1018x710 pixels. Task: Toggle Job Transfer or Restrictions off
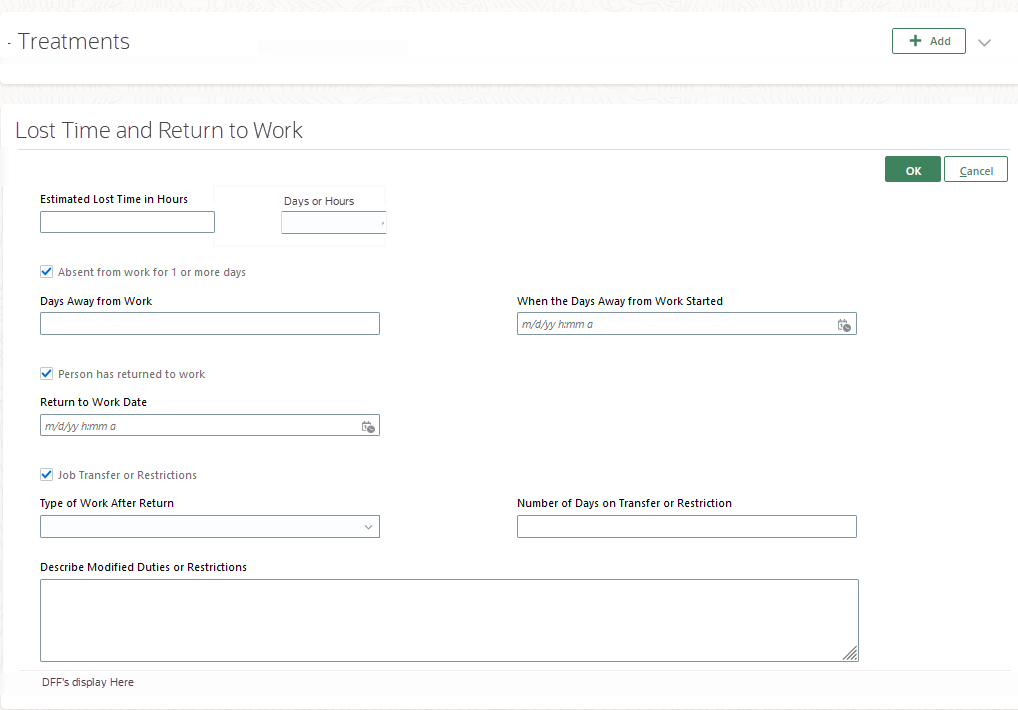point(46,474)
